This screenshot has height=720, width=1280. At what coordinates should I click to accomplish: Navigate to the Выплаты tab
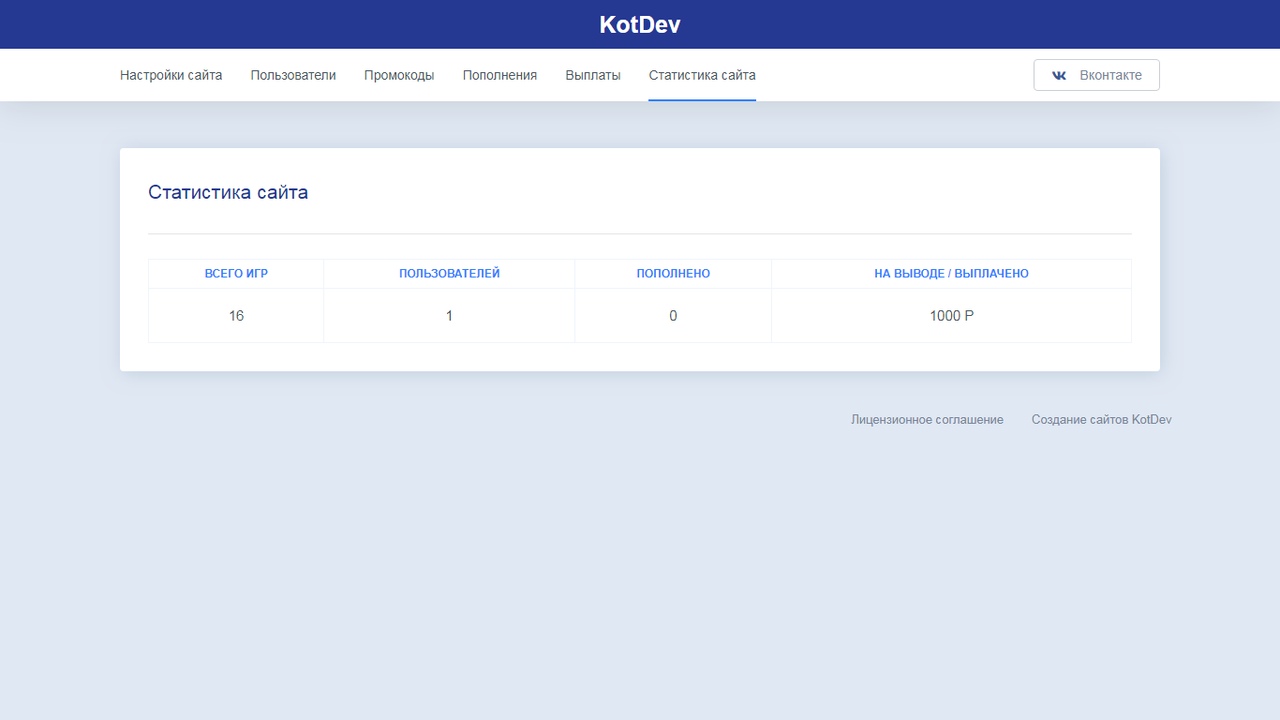point(593,75)
